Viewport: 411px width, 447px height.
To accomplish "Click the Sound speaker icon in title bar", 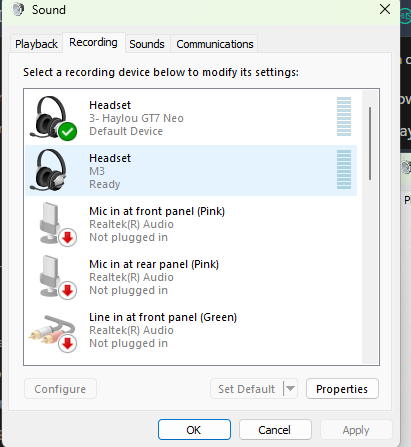I will coord(18,9).
